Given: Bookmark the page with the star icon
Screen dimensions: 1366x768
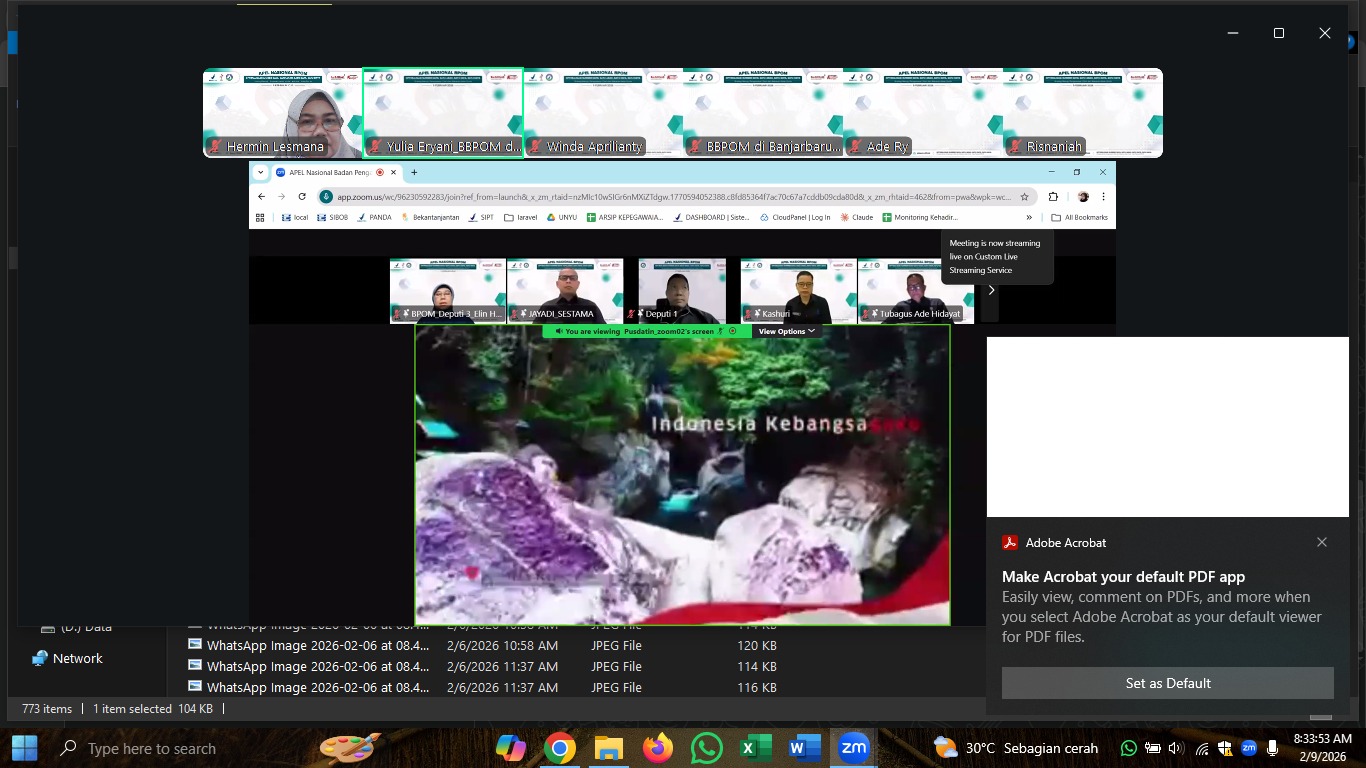Looking at the screenshot, I should tap(1024, 197).
